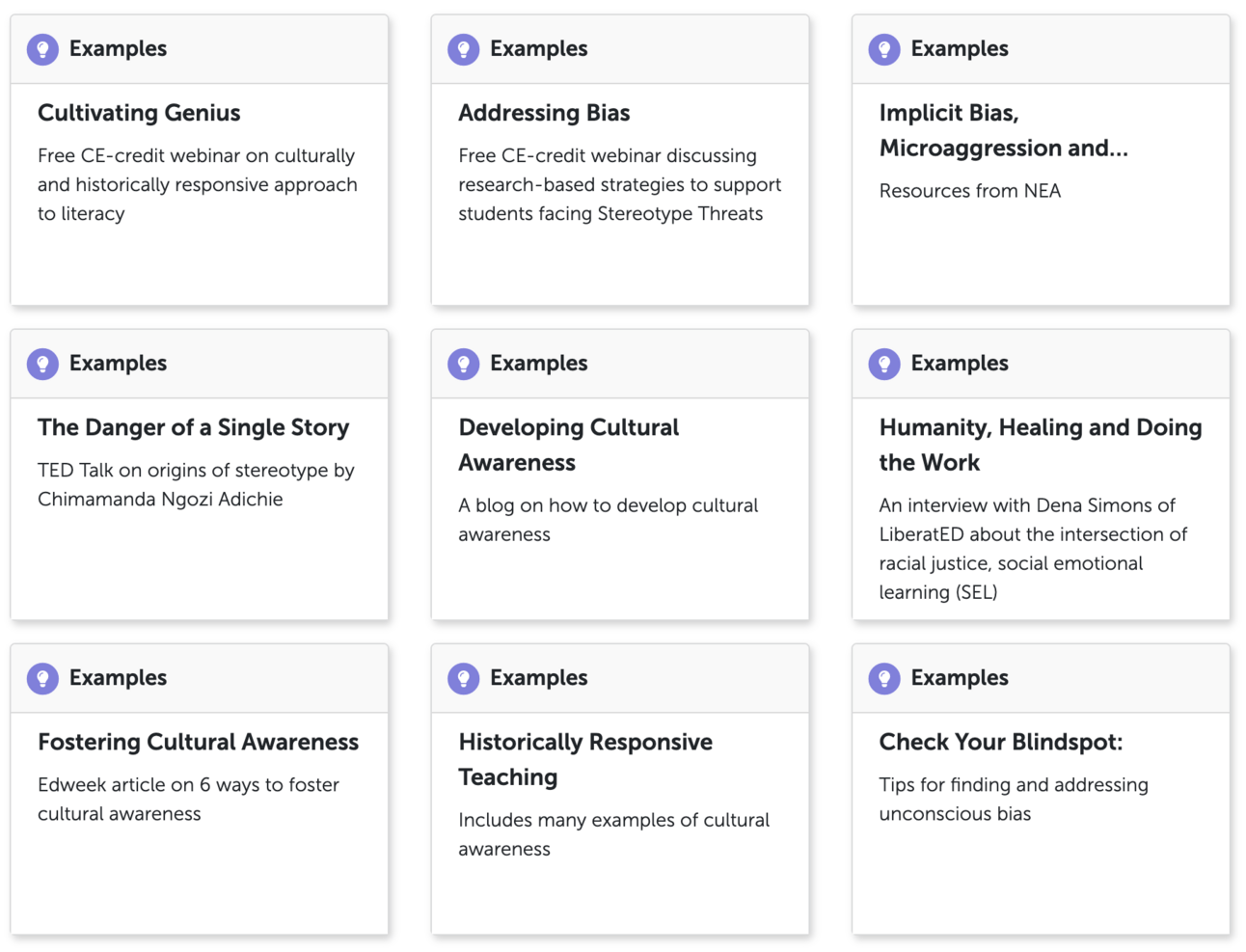Click lightbulb icon on Danger of a Single Story card
1246x952 pixels.
[42, 364]
